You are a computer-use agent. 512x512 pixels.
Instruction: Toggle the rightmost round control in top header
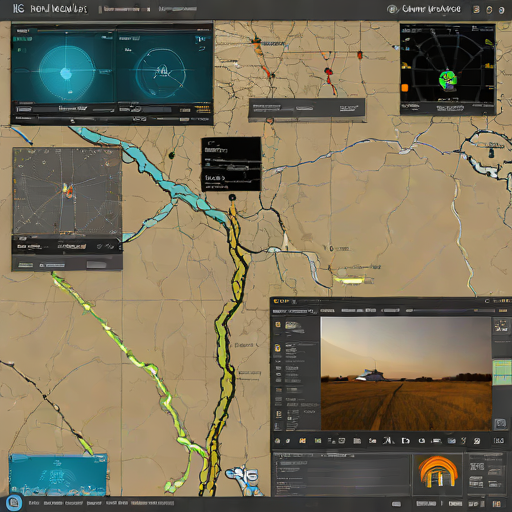pos(501,10)
